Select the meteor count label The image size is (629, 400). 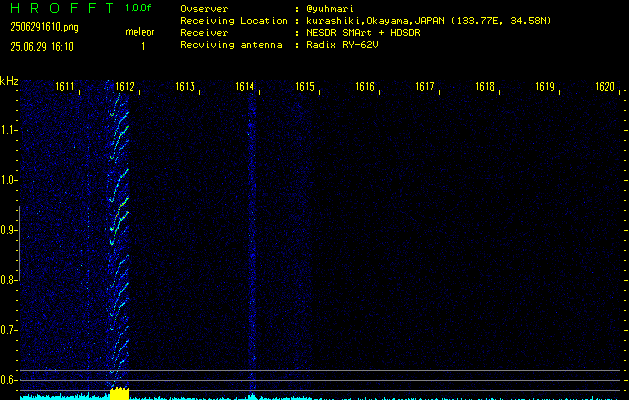(140, 32)
